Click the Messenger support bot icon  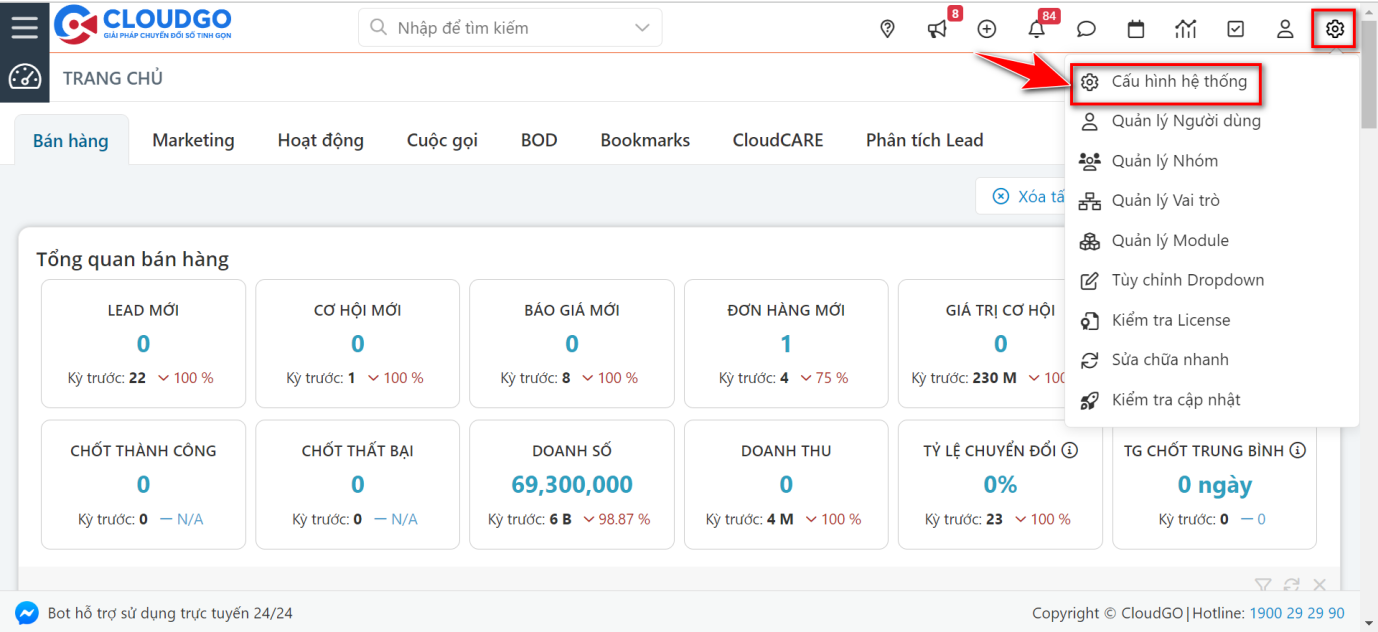click(x=27, y=613)
